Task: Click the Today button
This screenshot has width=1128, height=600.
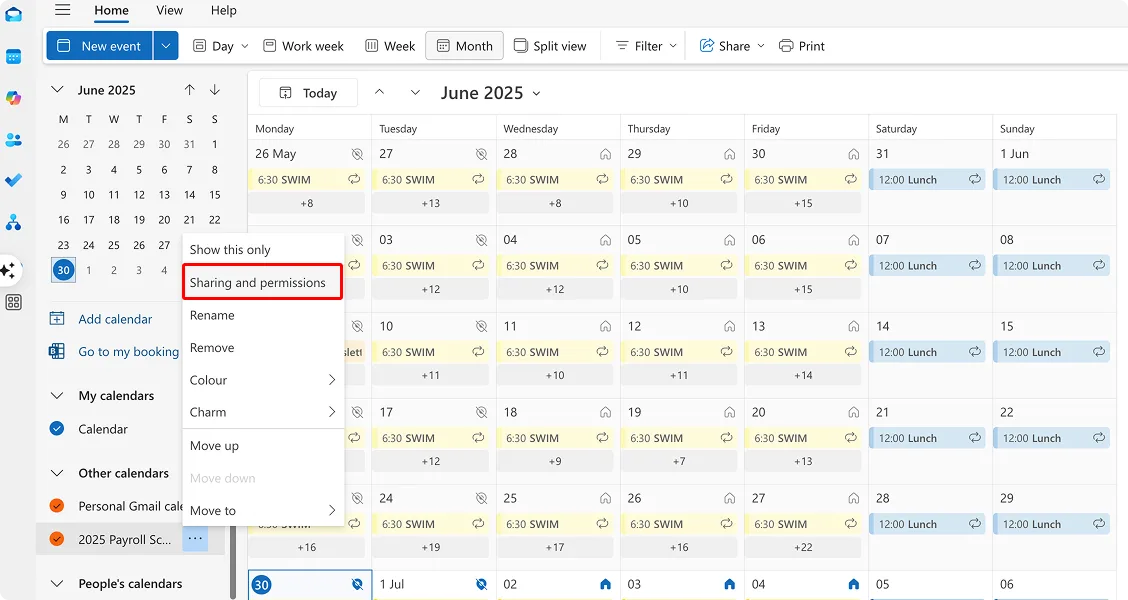Action: tap(308, 93)
